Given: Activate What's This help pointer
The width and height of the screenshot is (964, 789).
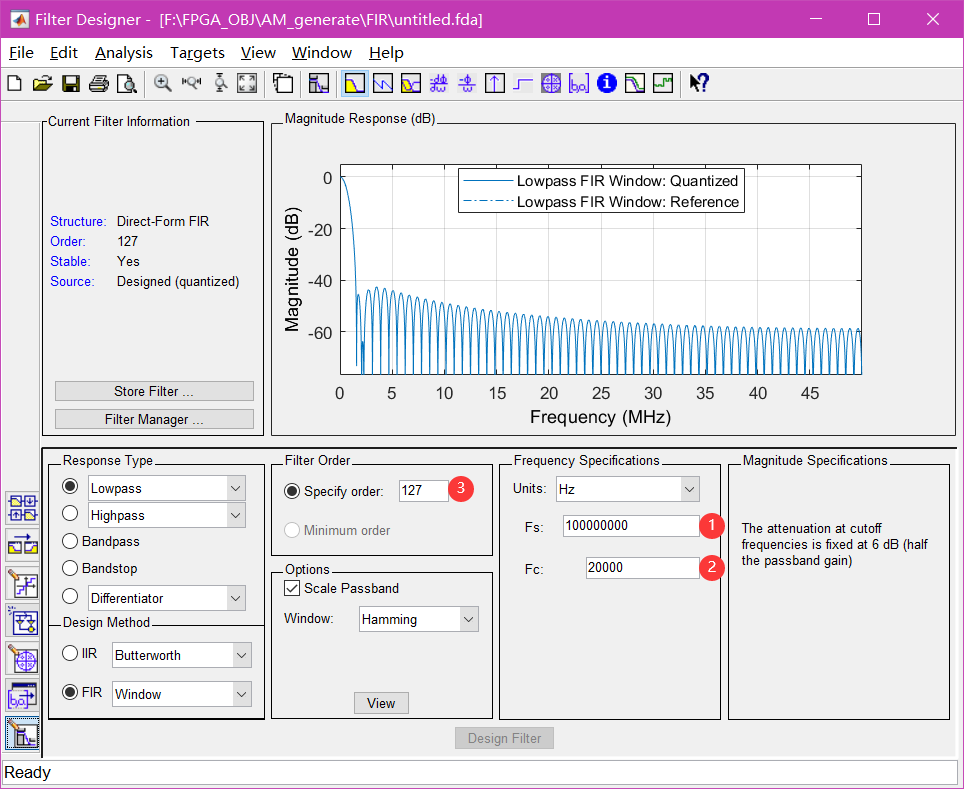Looking at the screenshot, I should (x=699, y=83).
